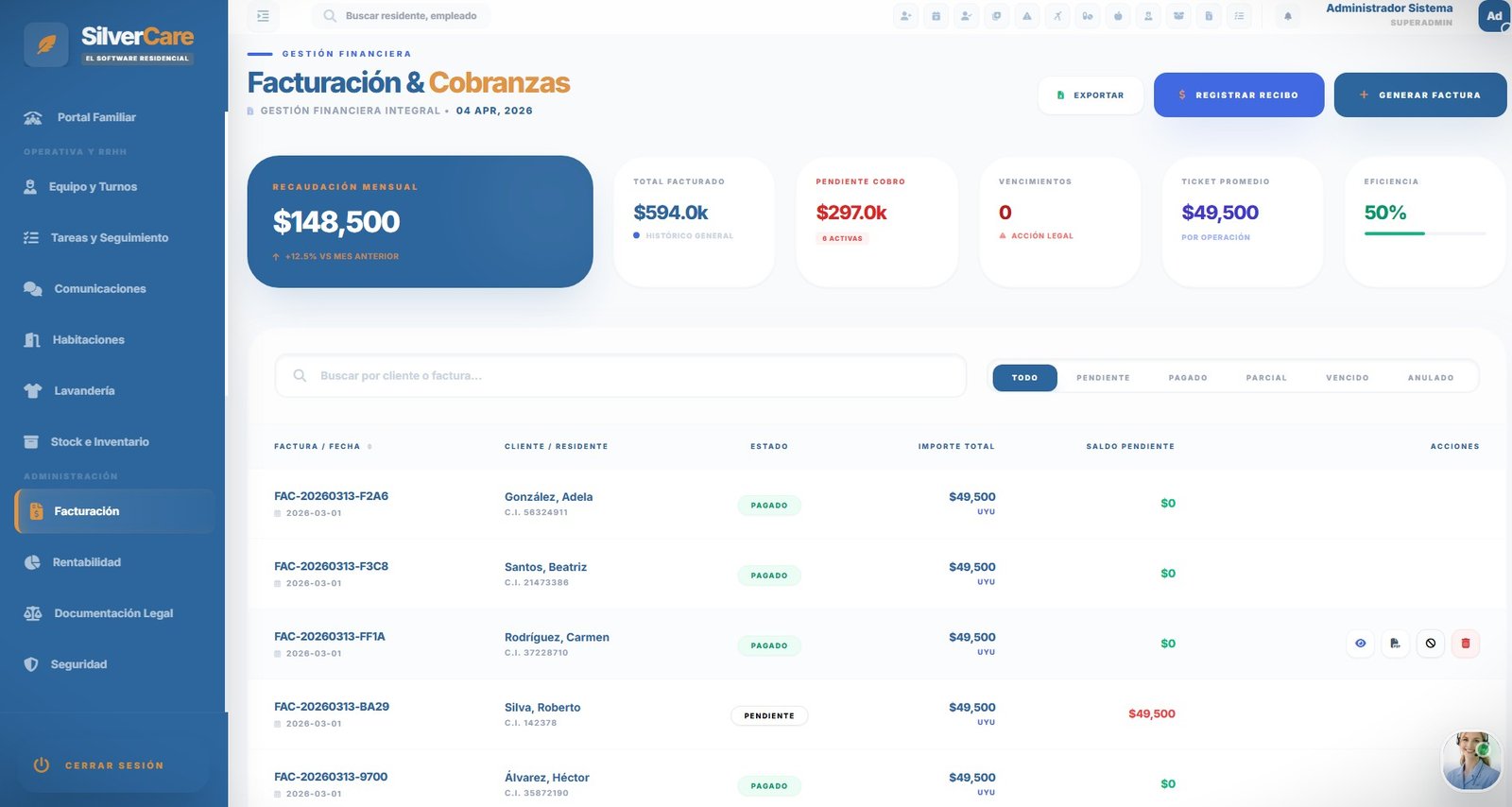Void the Rodríguez, Carmen invoice

tap(1431, 644)
